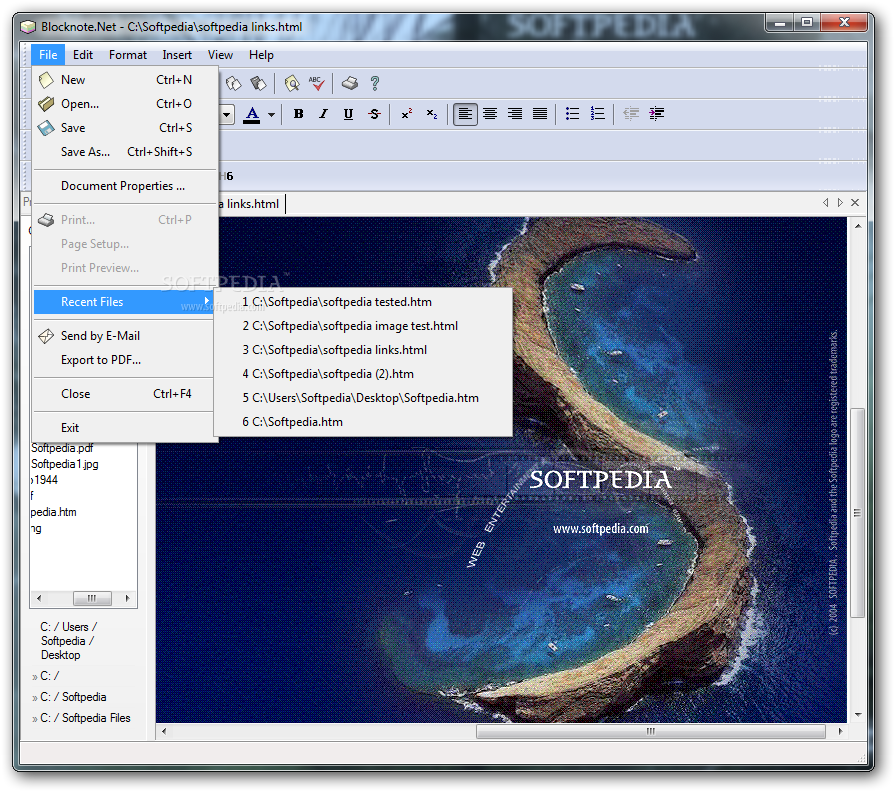This screenshot has height=792, width=895.
Task: Click the font color A icon
Action: point(252,115)
